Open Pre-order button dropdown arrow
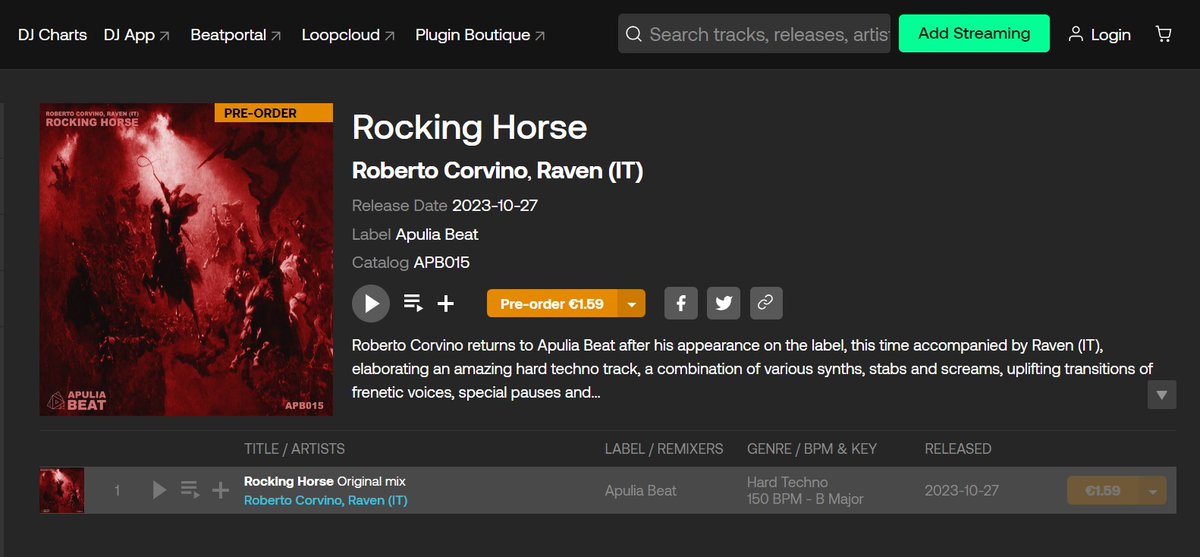Image resolution: width=1200 pixels, height=557 pixels. point(632,303)
